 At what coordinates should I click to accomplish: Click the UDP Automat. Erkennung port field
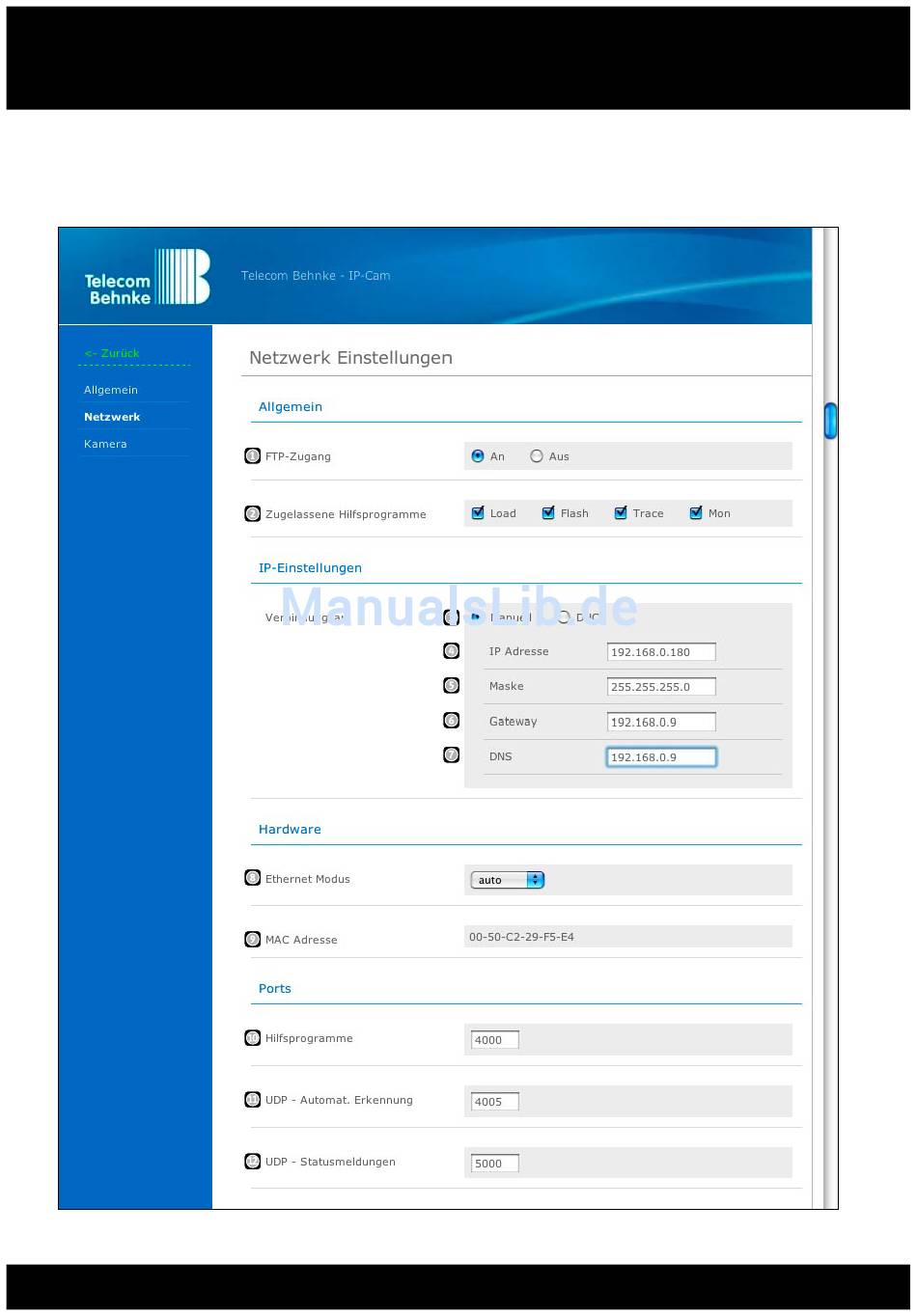495,1102
